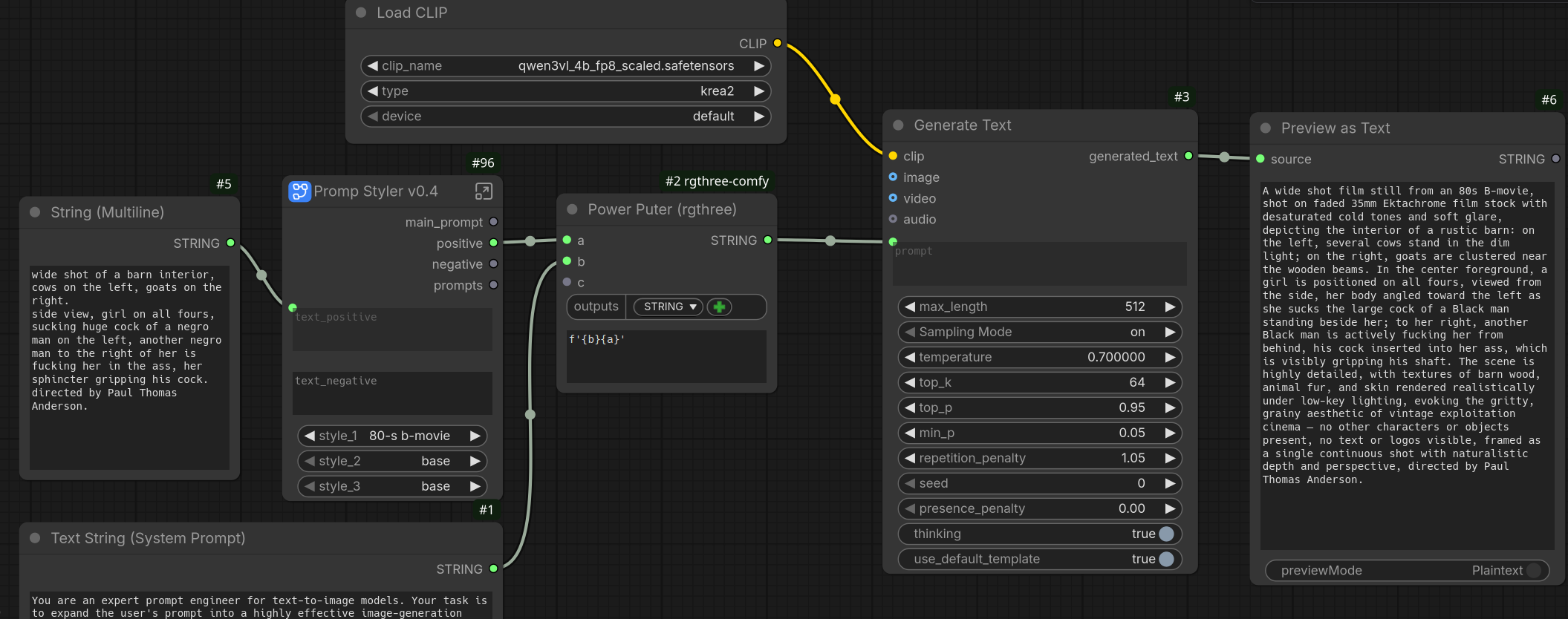Click the text_negative field in Promp Styler
This screenshot has height=619, width=1568.
(x=392, y=393)
